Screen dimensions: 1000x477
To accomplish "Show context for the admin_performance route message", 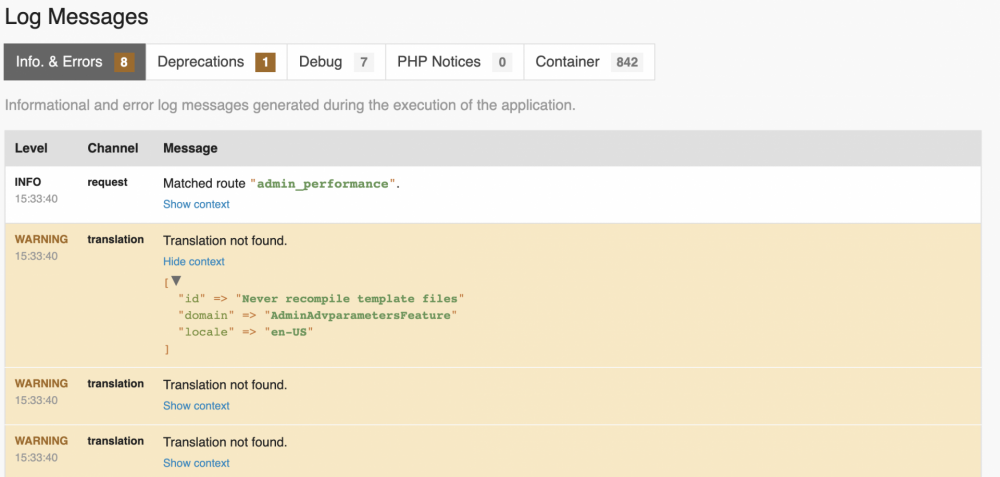I will 196,204.
